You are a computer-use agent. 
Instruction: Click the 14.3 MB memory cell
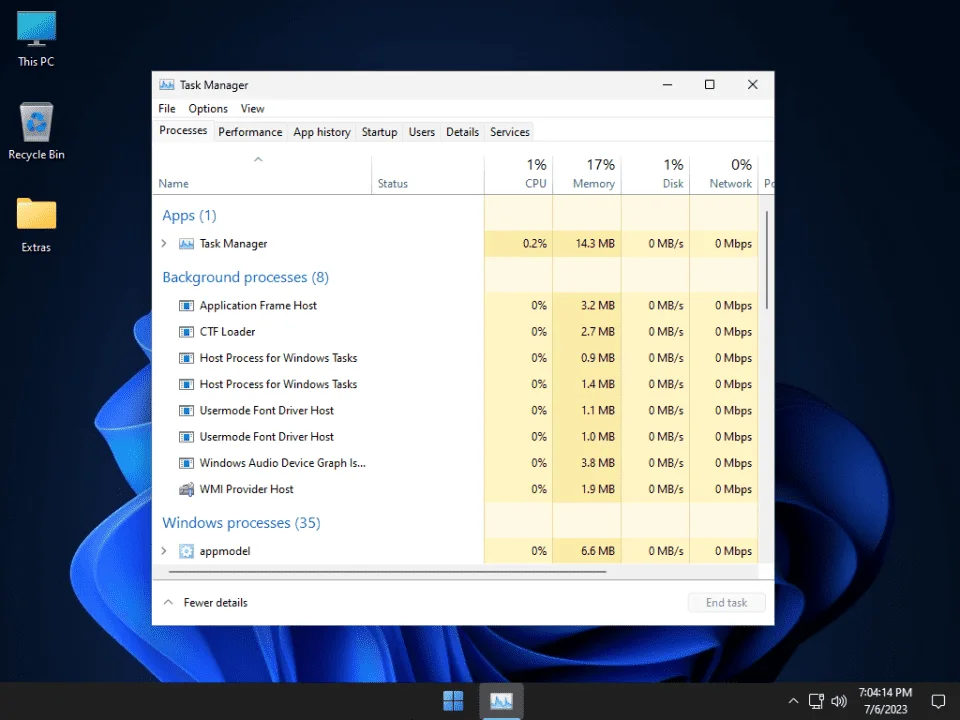(587, 244)
